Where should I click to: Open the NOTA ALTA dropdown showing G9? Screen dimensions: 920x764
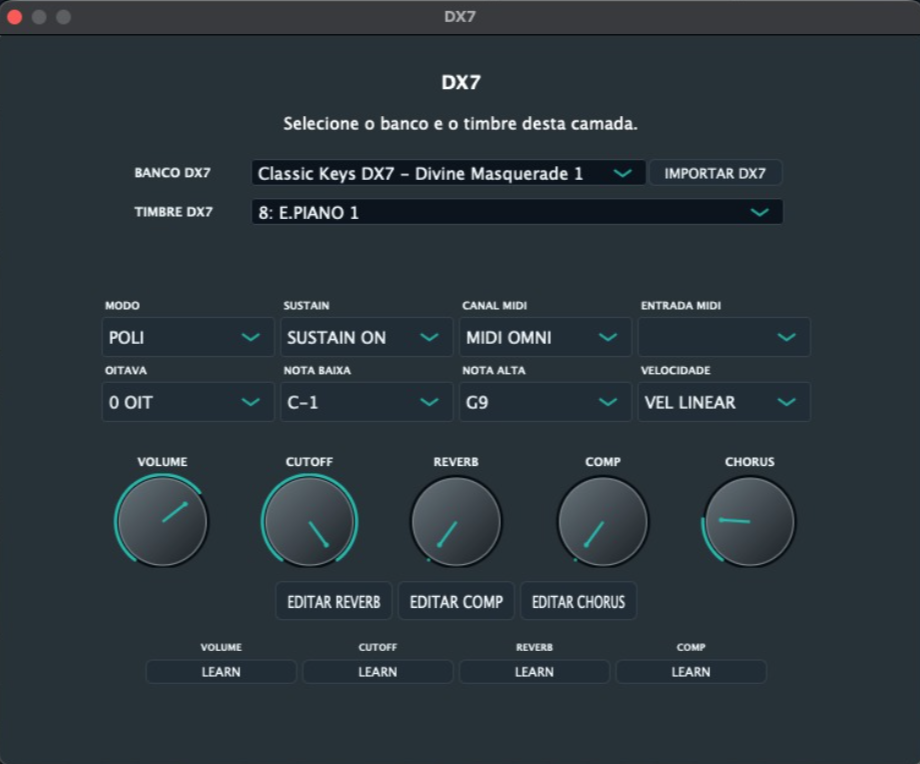(x=545, y=402)
